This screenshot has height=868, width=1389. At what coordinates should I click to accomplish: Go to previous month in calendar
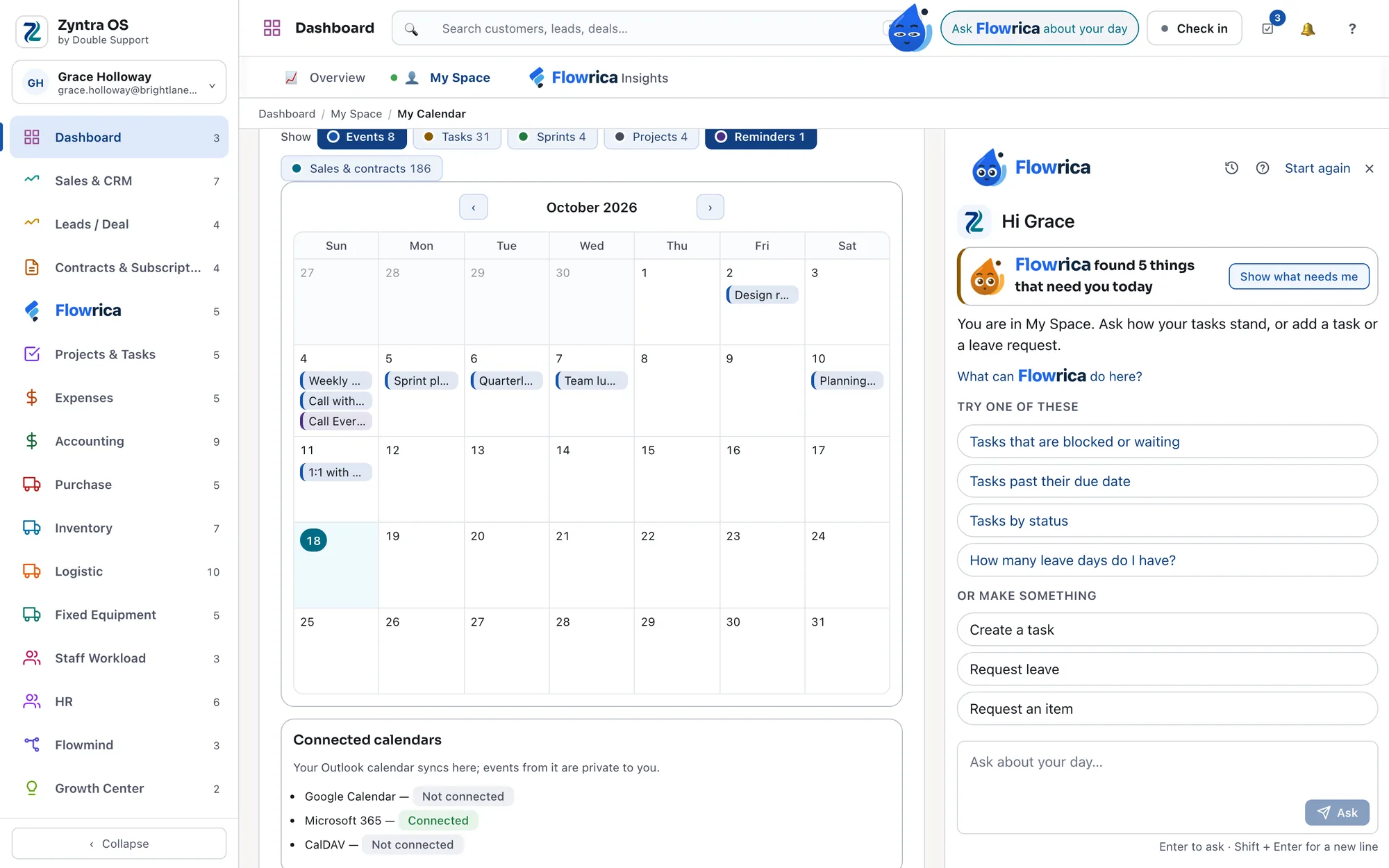pyautogui.click(x=474, y=208)
